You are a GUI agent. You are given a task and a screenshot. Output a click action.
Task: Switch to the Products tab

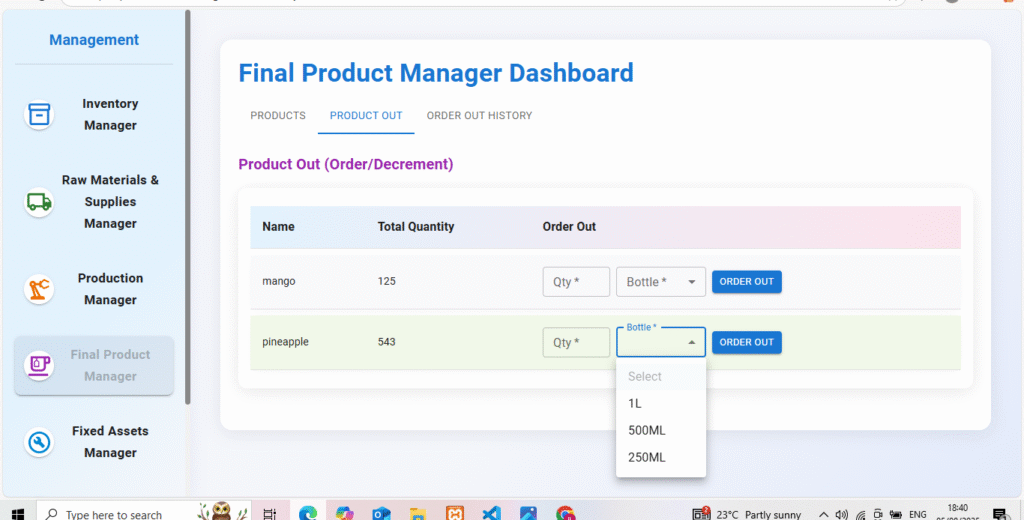(x=278, y=116)
